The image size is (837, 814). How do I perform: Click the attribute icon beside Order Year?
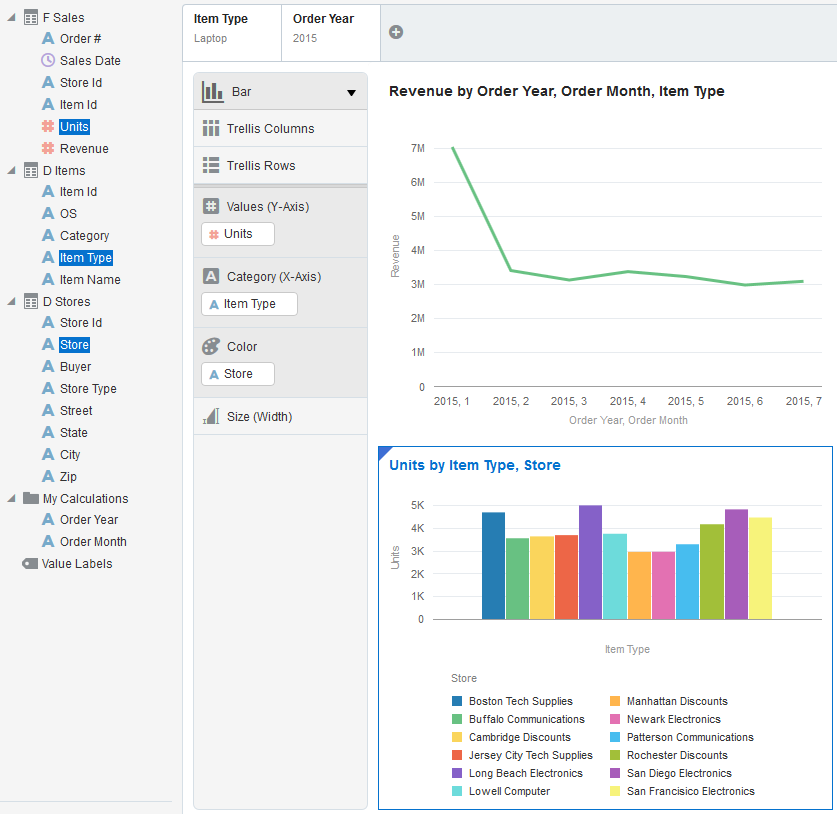(x=48, y=519)
